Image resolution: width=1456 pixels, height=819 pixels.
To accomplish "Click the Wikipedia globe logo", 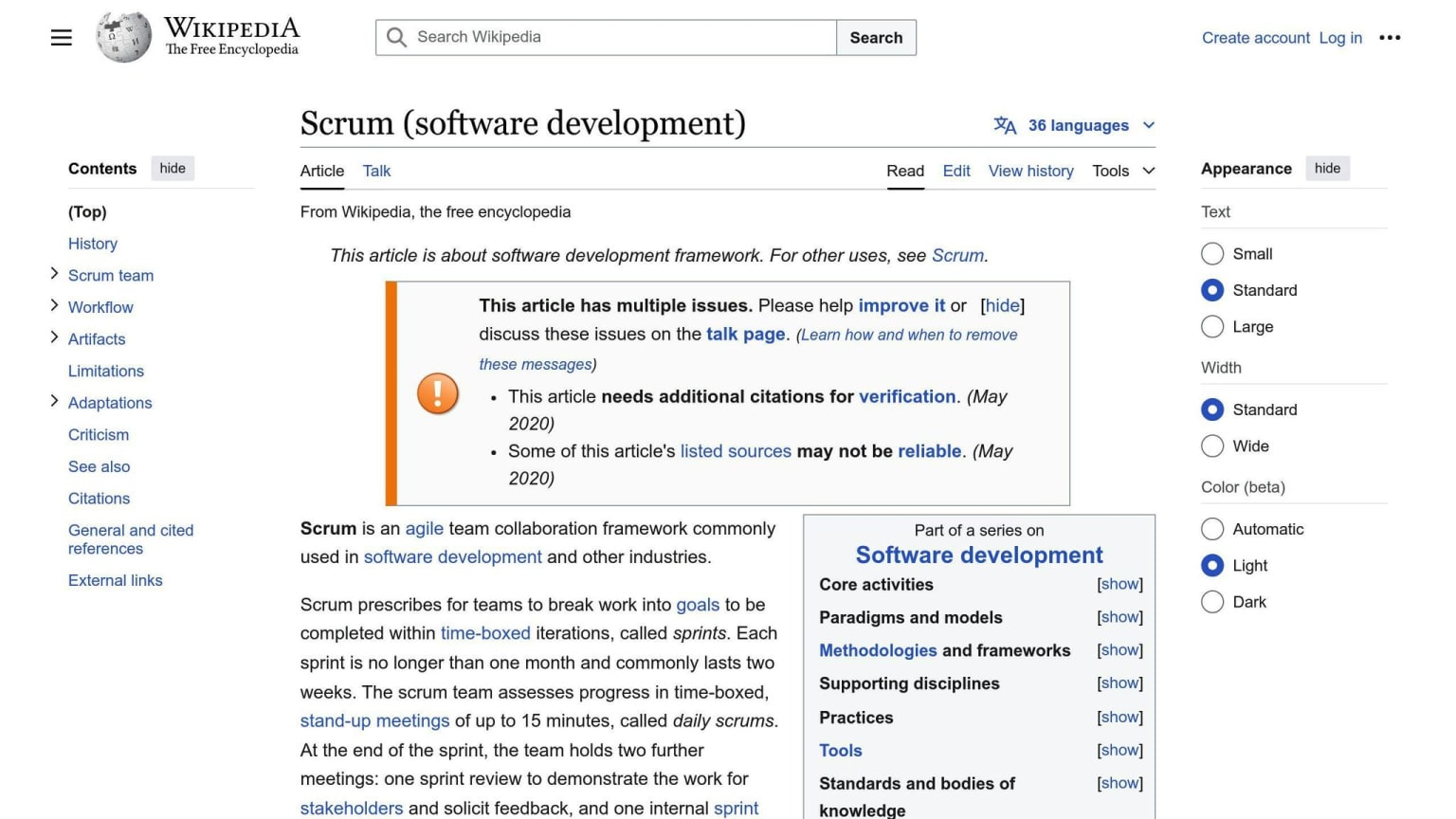I will coord(123,38).
